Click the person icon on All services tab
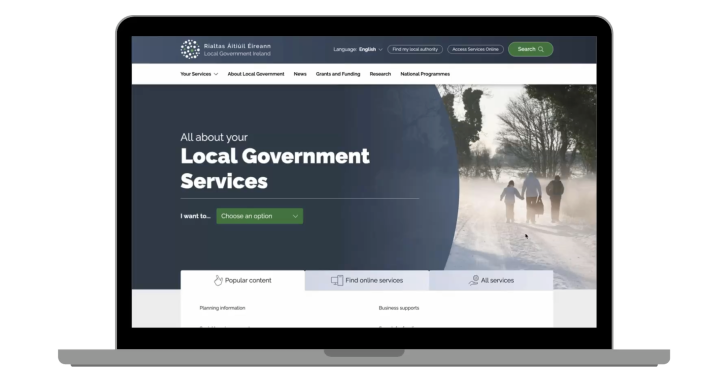The image size is (728, 376). coord(474,280)
